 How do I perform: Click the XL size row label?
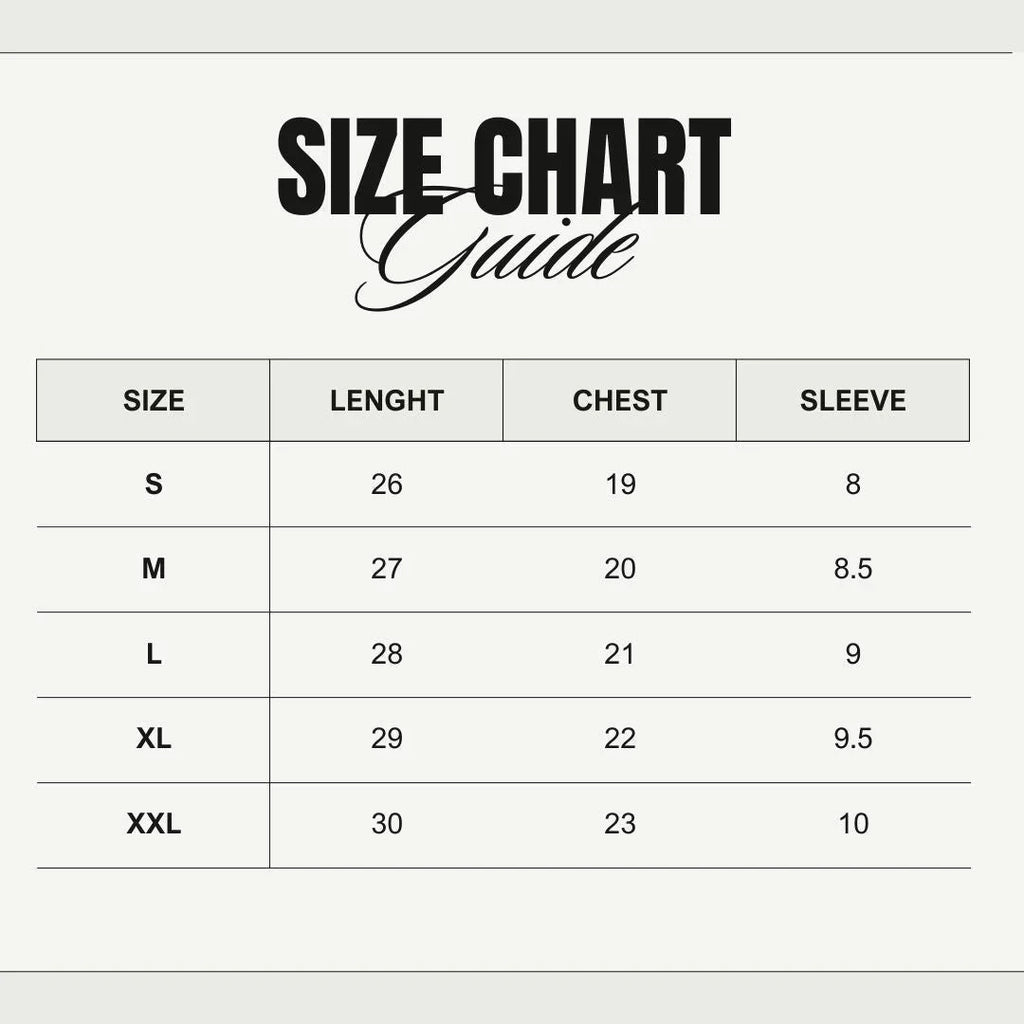pos(154,740)
